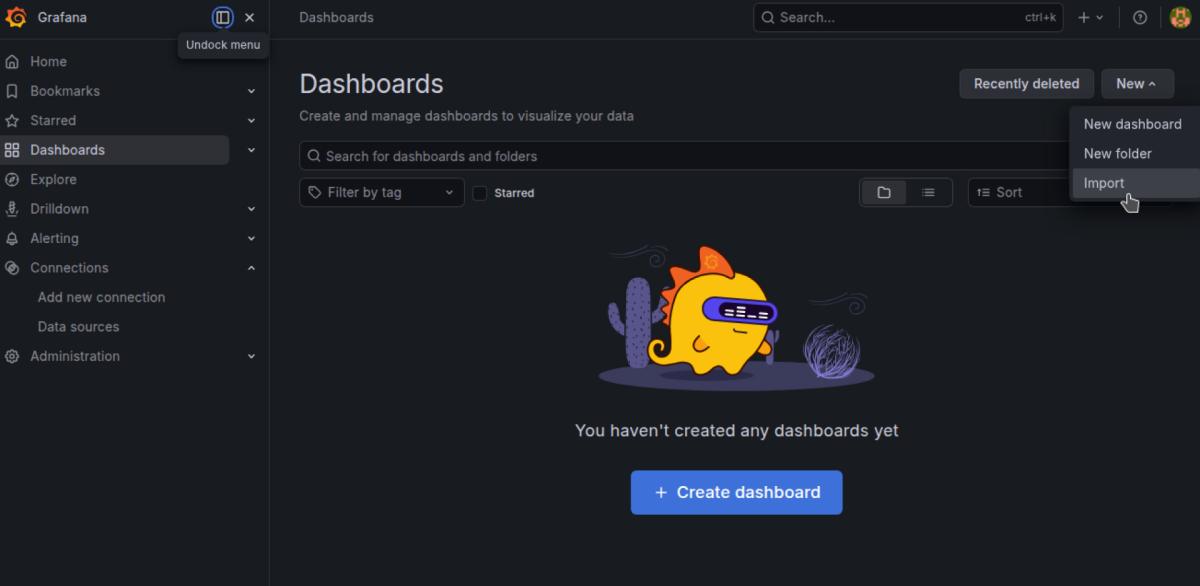Go to Add new connection
Image resolution: width=1200 pixels, height=586 pixels.
101,297
